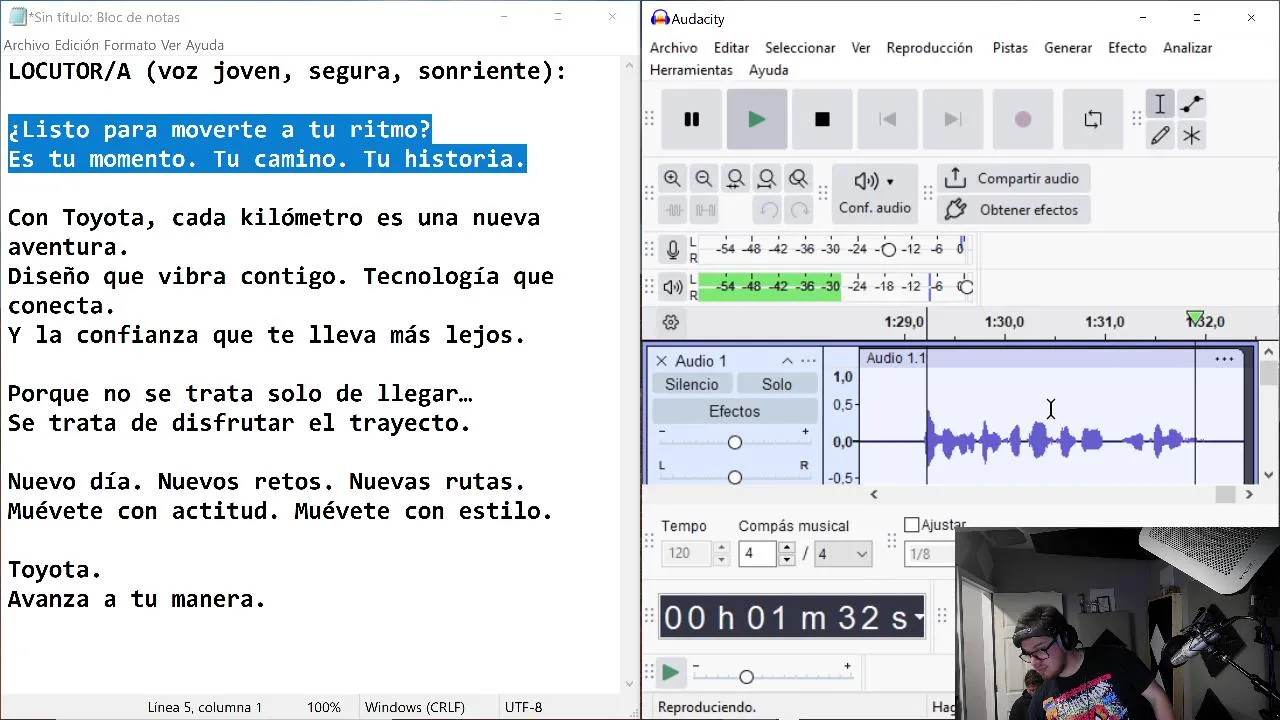Fit project to width zoom icon

pyautogui.click(x=767, y=179)
